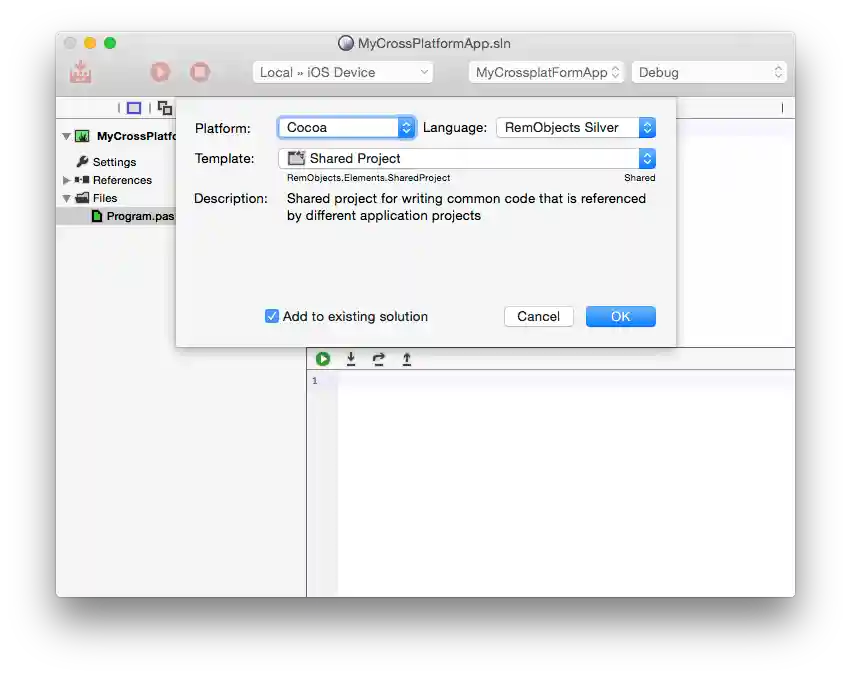Select the Program.pas tree row

point(116,216)
